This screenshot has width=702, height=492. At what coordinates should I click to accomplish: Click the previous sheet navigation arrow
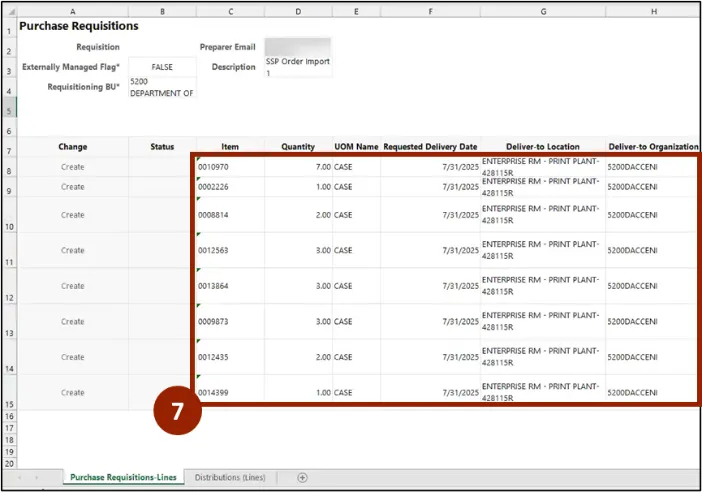coord(22,478)
